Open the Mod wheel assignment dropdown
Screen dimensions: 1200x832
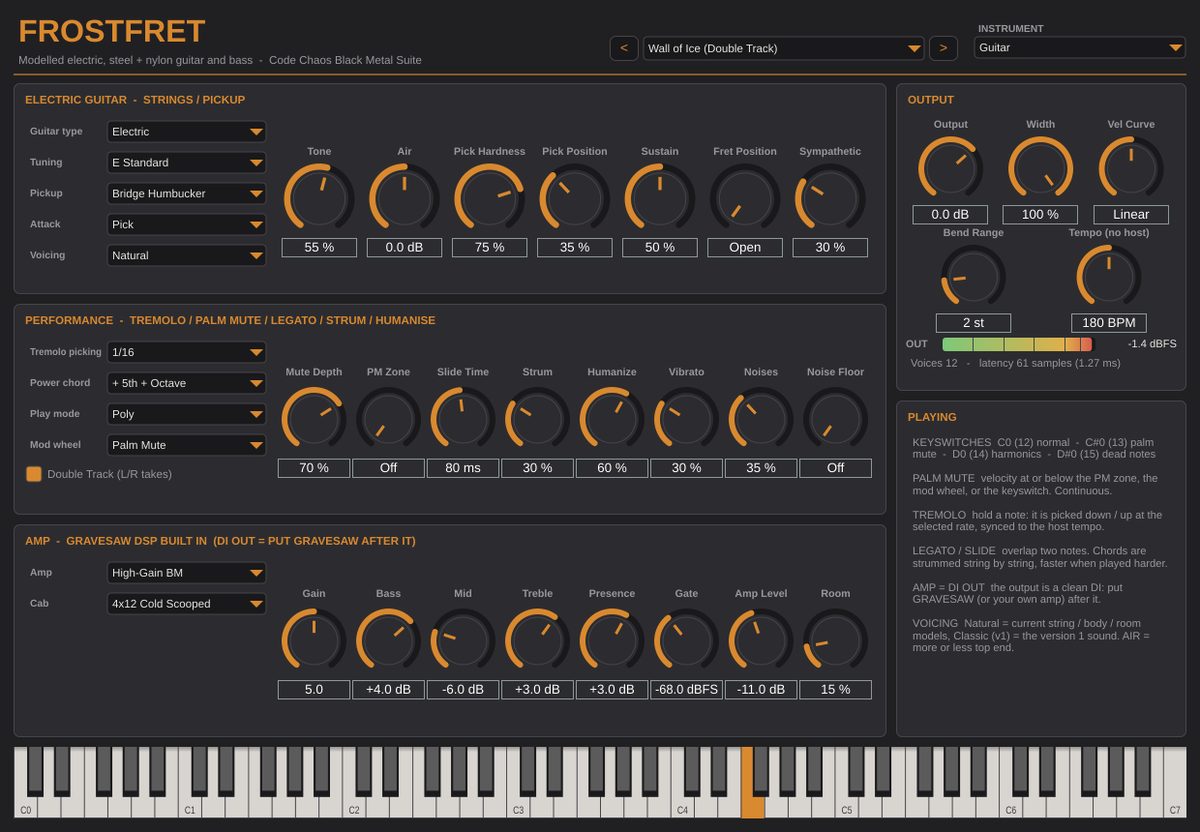pos(187,445)
